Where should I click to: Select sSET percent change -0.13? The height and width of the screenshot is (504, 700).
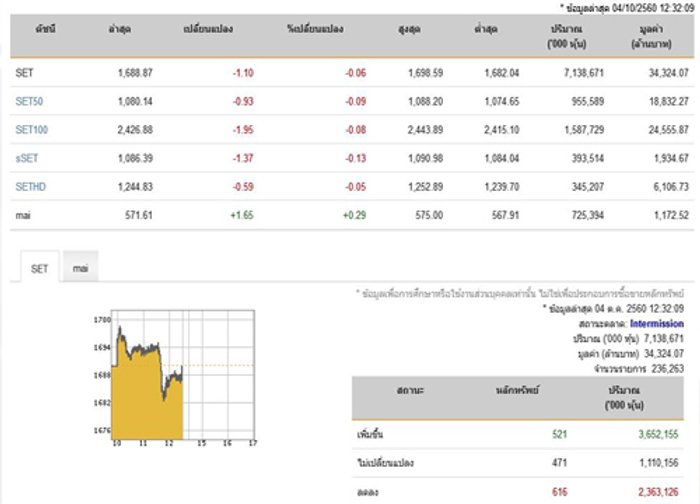[x=355, y=158]
